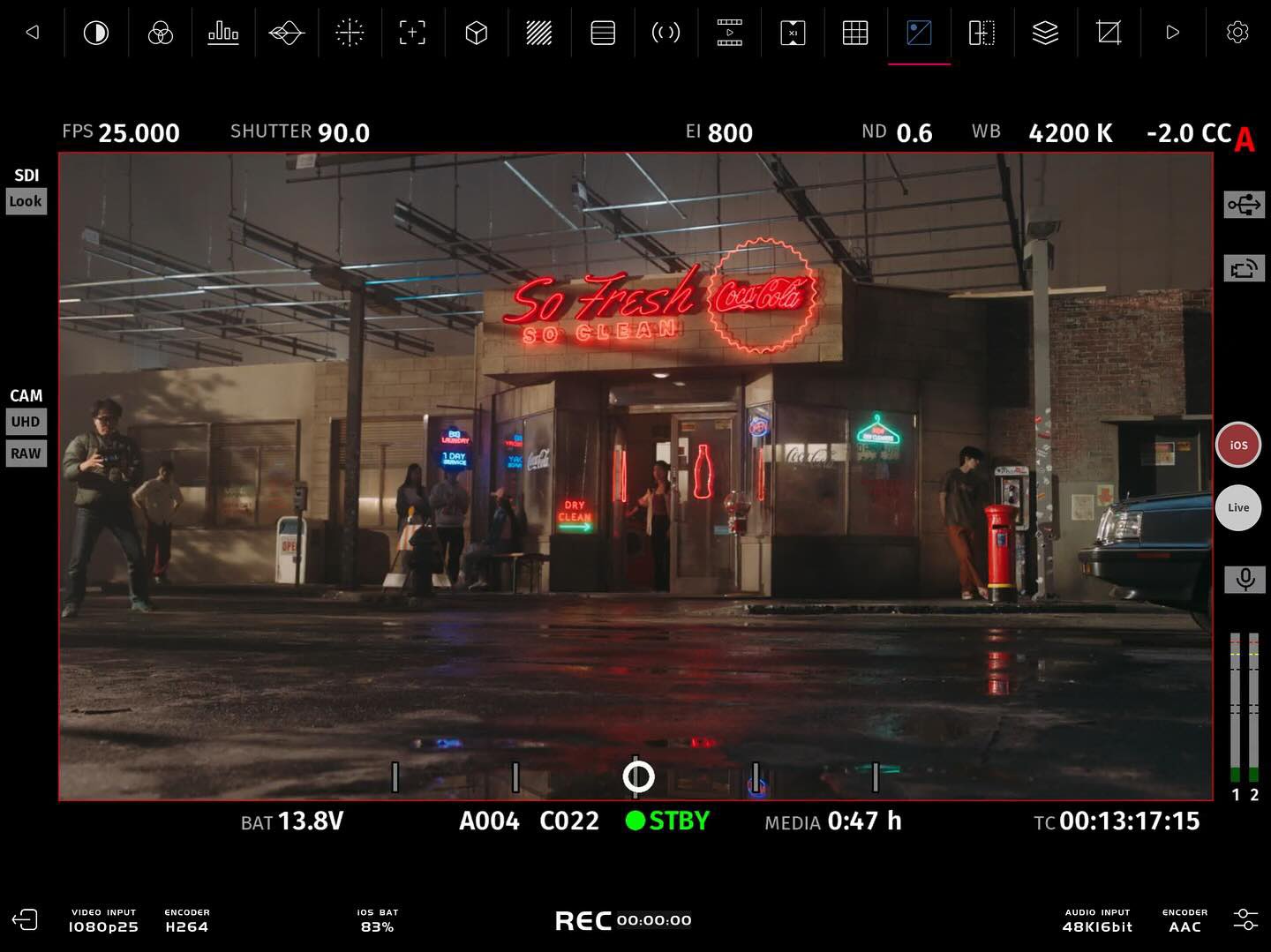Enable the zebra stripes overlay

[538, 34]
